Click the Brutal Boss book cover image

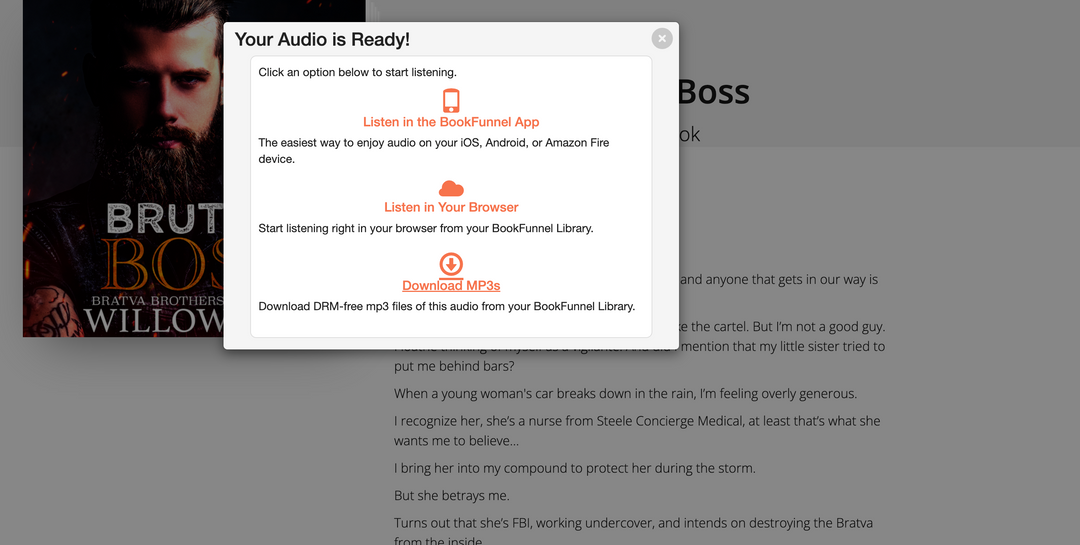coord(120,170)
